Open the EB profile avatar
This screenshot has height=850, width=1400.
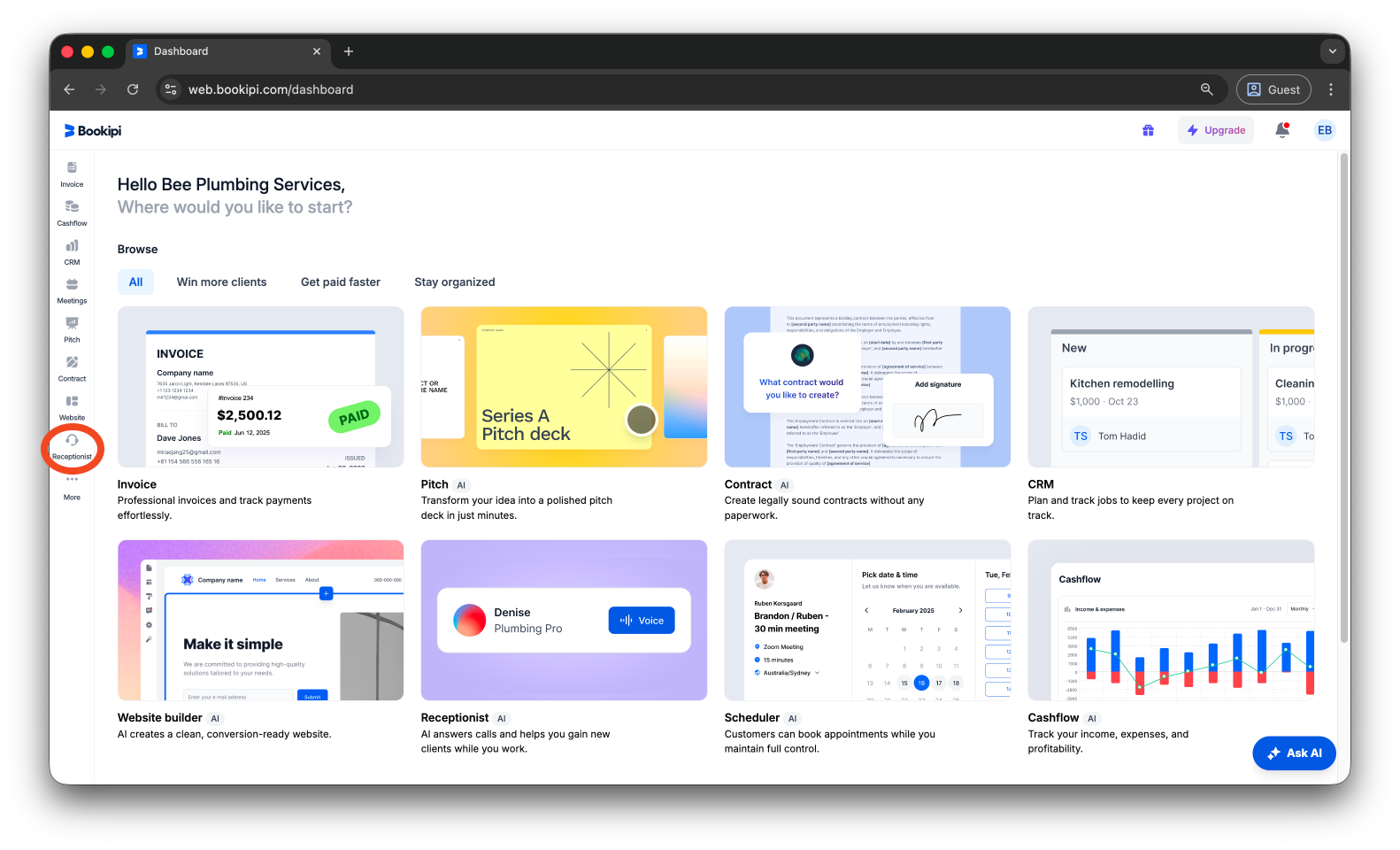click(x=1324, y=130)
